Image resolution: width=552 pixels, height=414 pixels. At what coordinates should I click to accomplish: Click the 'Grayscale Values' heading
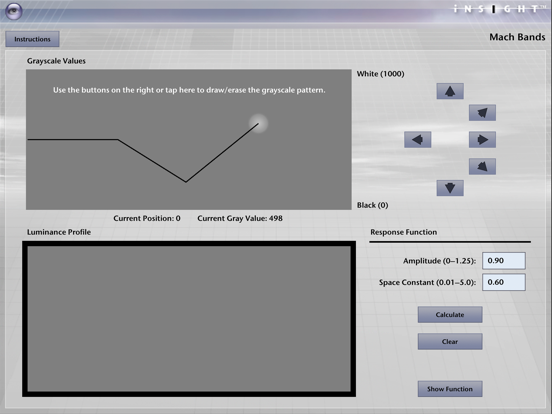(56, 61)
